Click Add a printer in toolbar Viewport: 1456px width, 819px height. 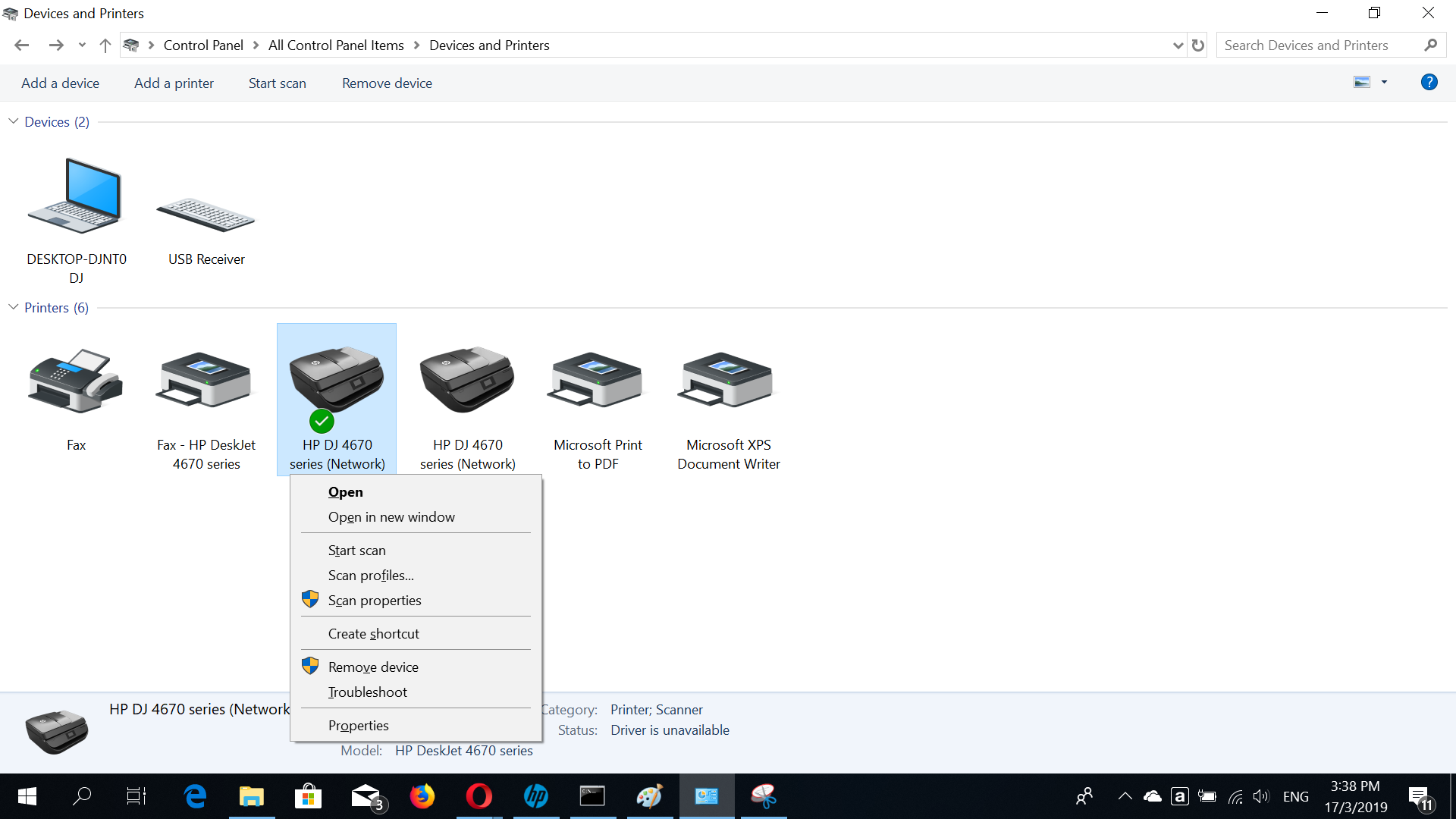point(174,83)
